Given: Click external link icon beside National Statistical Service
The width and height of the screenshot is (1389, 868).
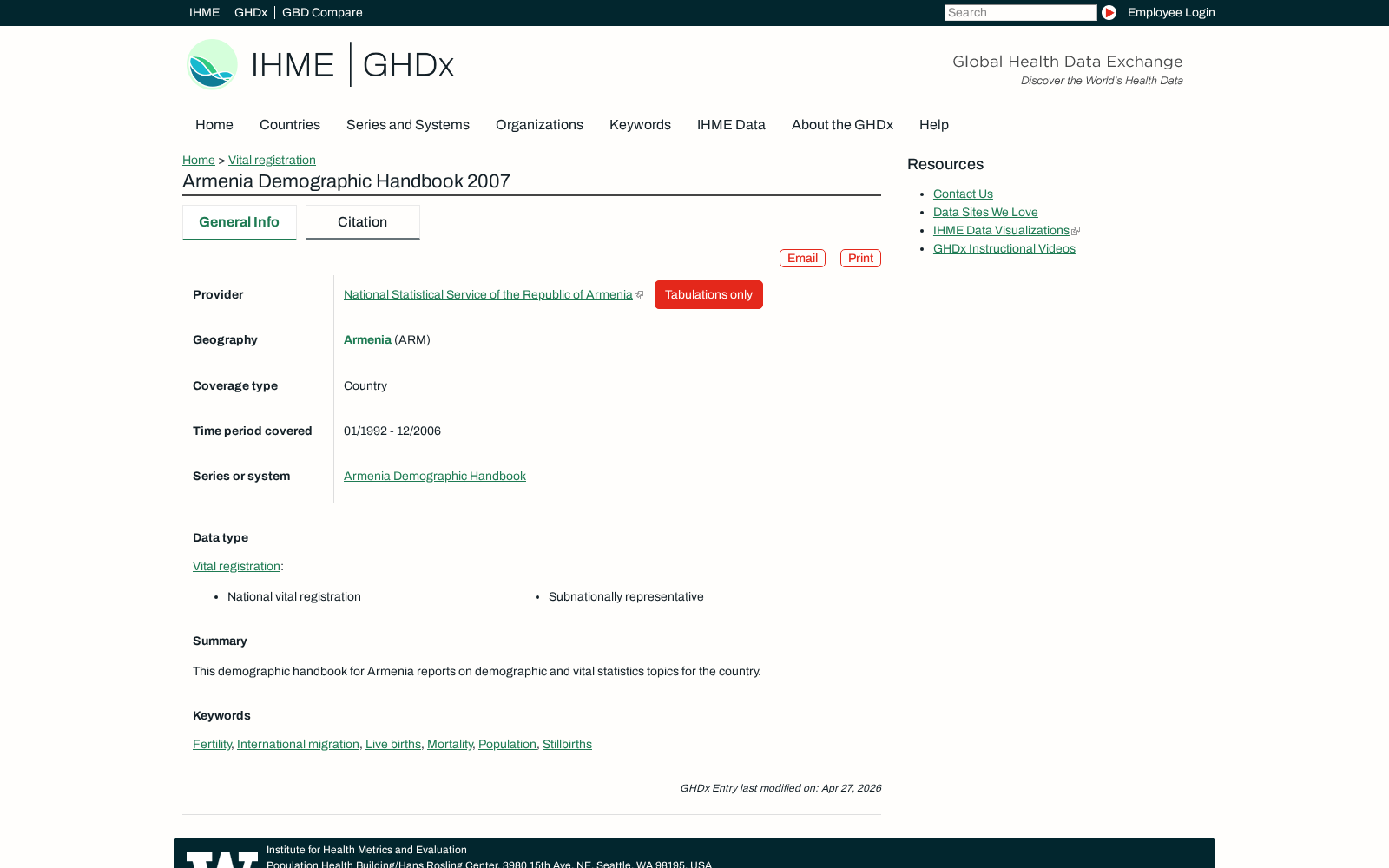Looking at the screenshot, I should (x=639, y=295).
